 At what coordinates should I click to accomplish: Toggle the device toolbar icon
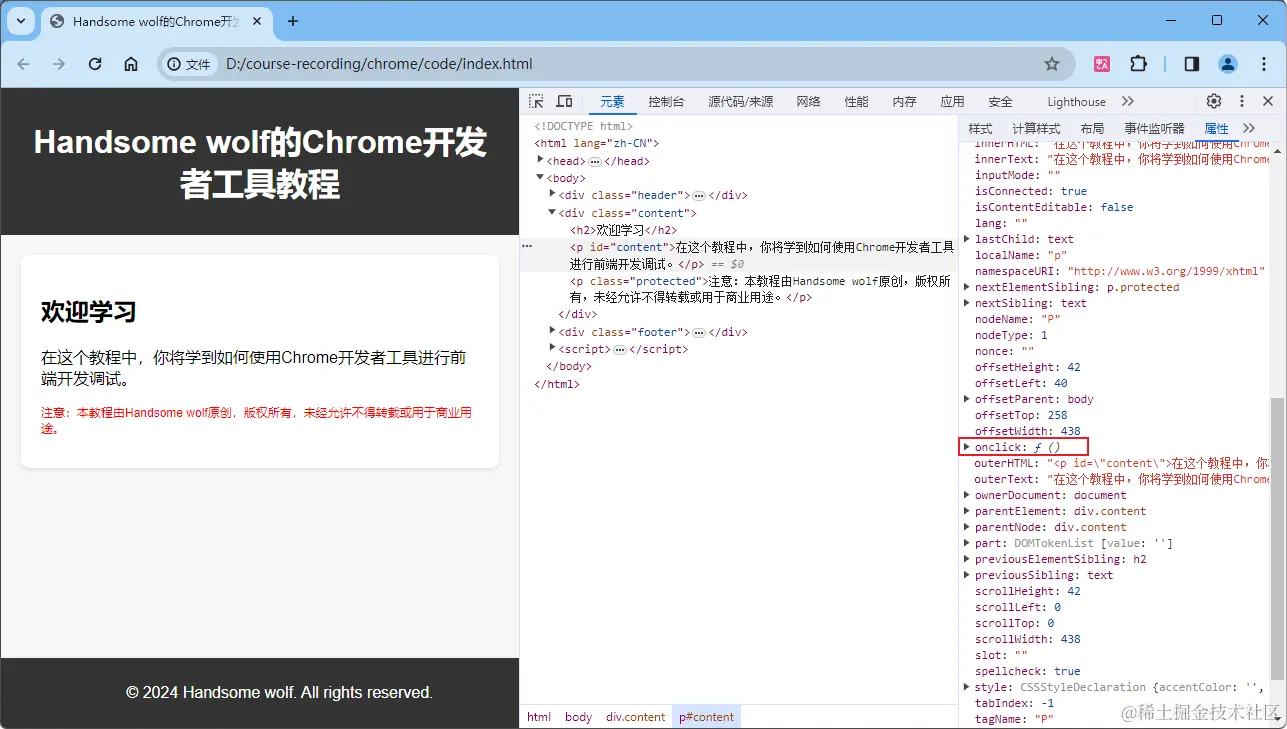pyautogui.click(x=564, y=101)
